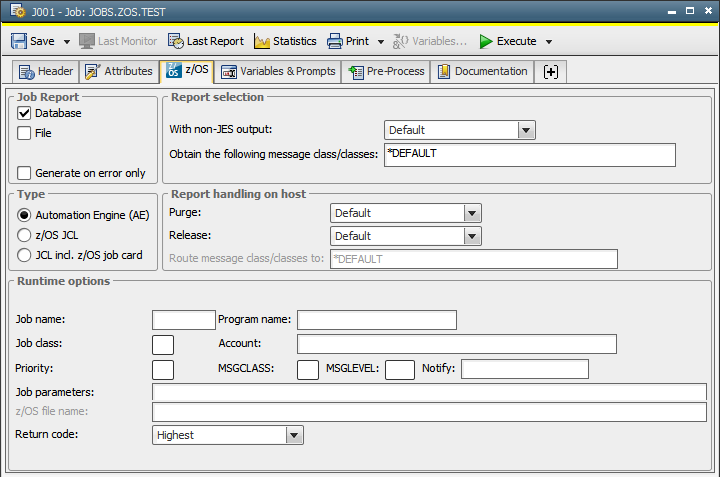Expand the With non-JES output dropdown
The image size is (720, 477).
(x=526, y=130)
